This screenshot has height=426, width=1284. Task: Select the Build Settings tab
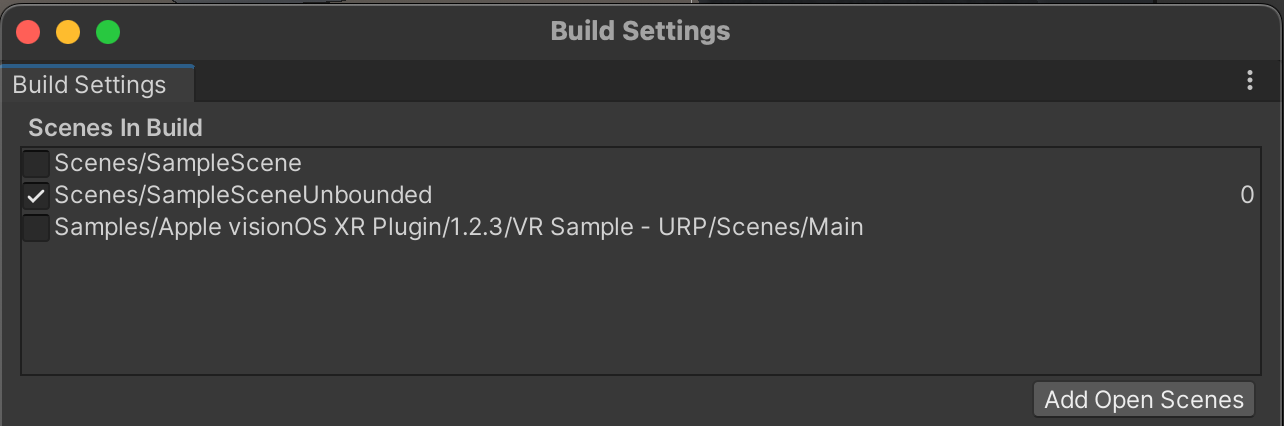pos(90,85)
